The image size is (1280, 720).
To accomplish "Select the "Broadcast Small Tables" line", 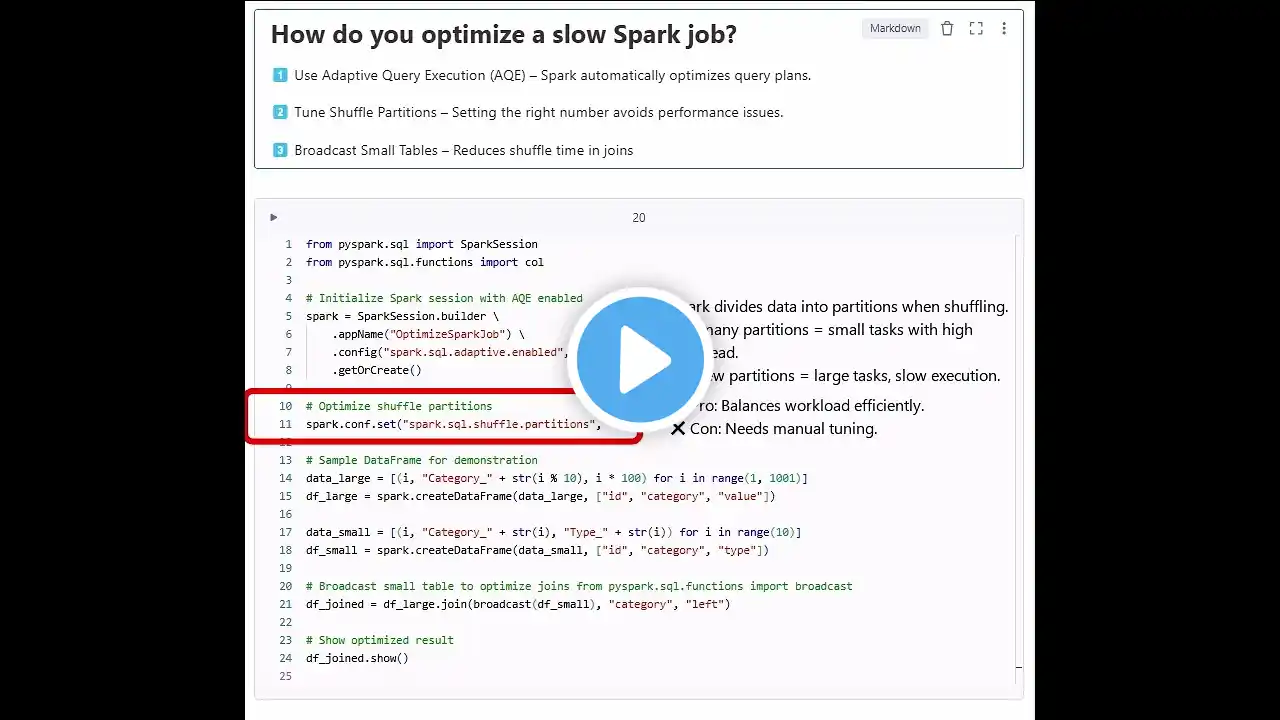I will (452, 150).
